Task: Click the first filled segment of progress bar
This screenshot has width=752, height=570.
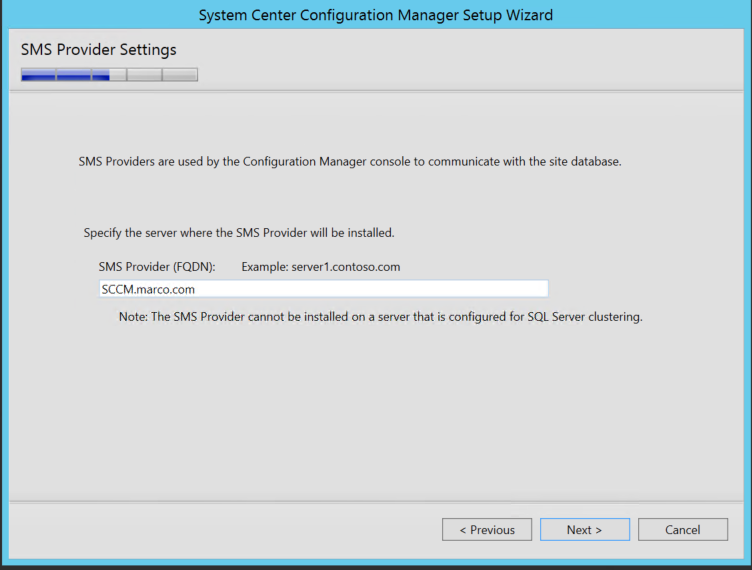Action: click(38, 75)
